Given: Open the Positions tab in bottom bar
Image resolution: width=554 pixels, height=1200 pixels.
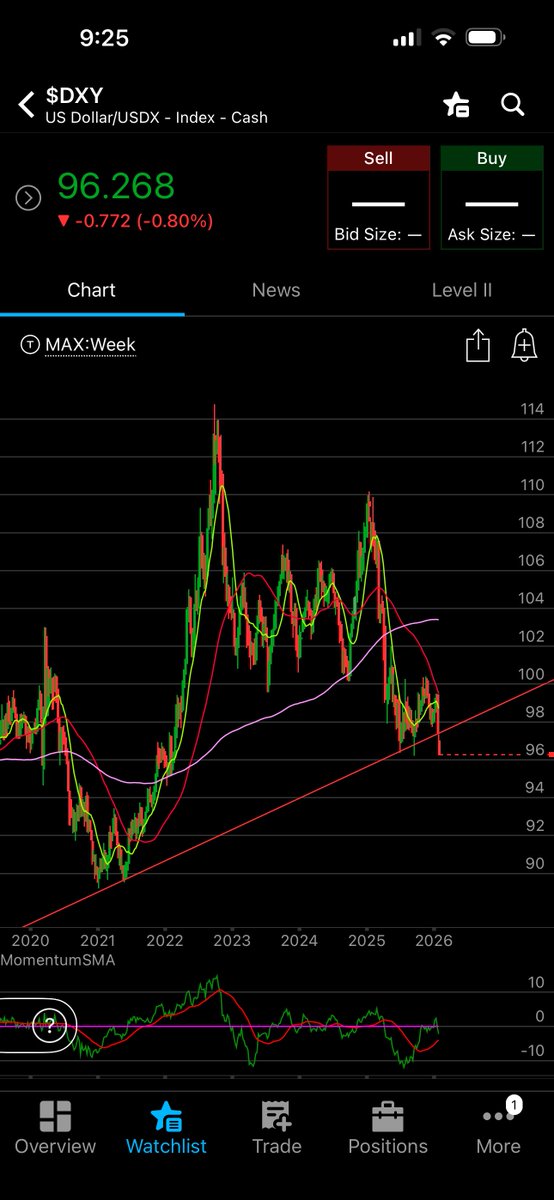Looking at the screenshot, I should pos(388,1128).
